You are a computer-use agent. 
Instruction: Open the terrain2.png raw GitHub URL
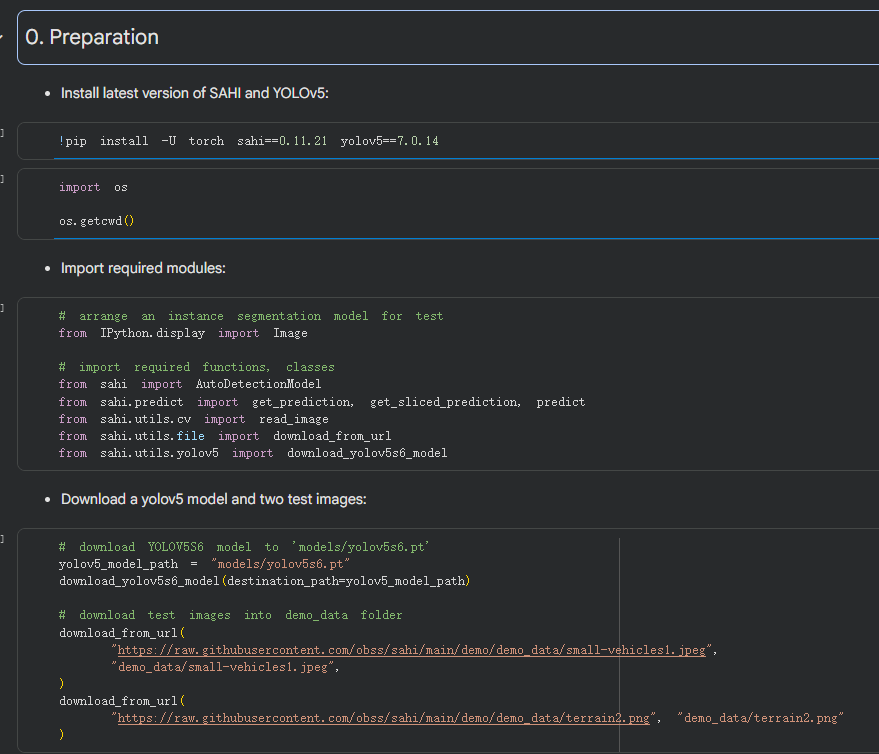(383, 718)
